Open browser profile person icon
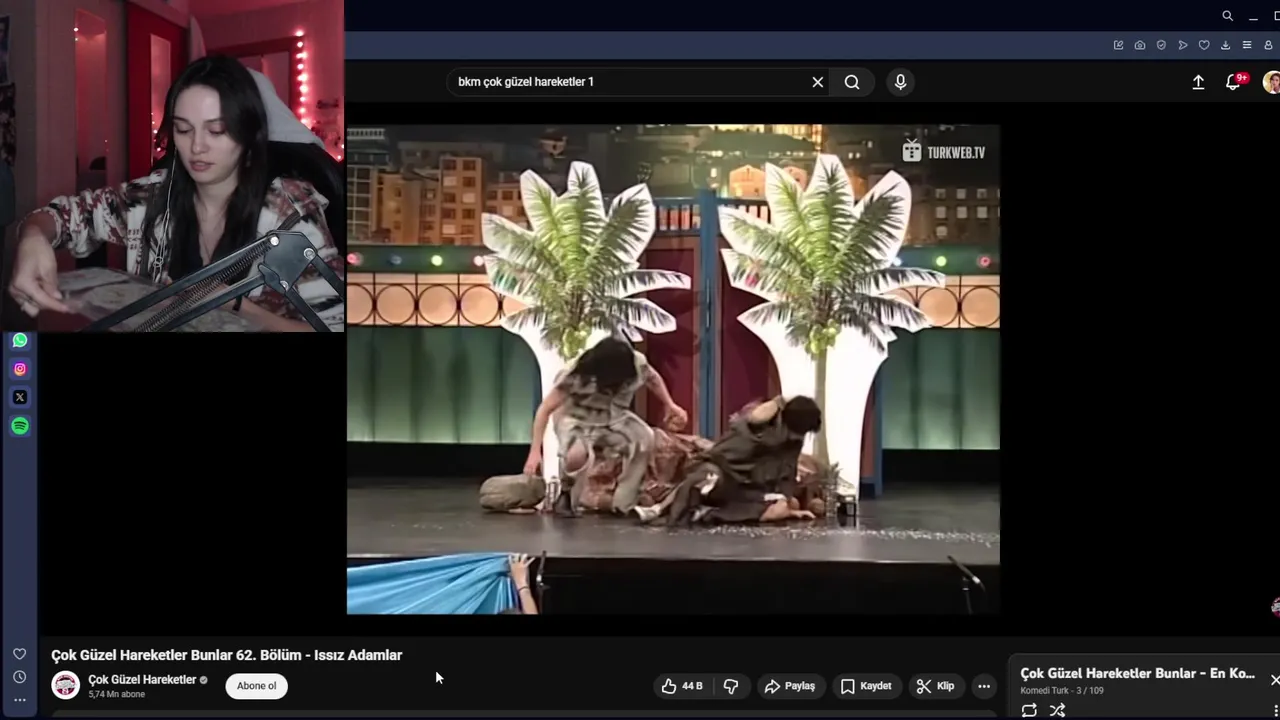Image resolution: width=1280 pixels, height=720 pixels. [x=1269, y=45]
